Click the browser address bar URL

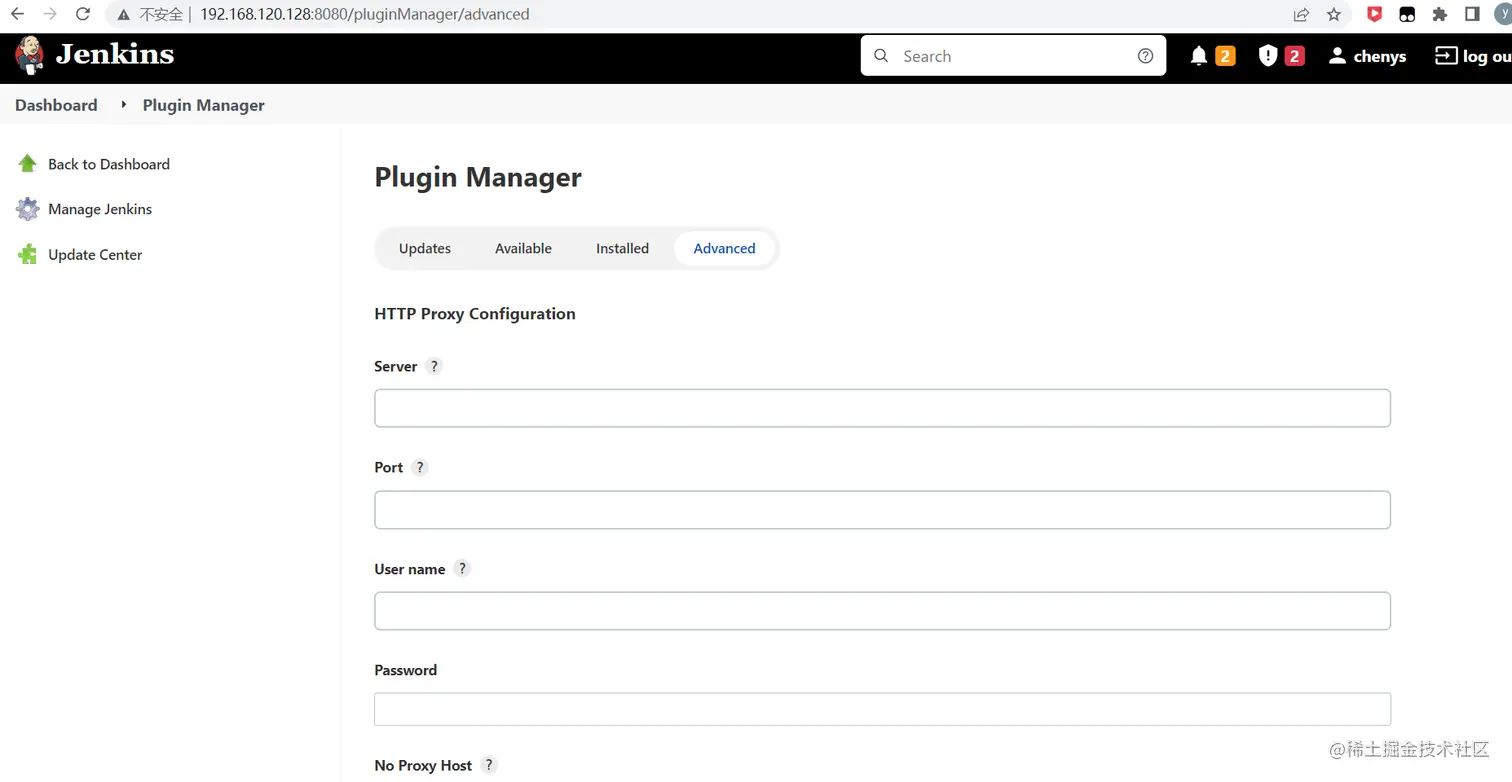(x=364, y=14)
